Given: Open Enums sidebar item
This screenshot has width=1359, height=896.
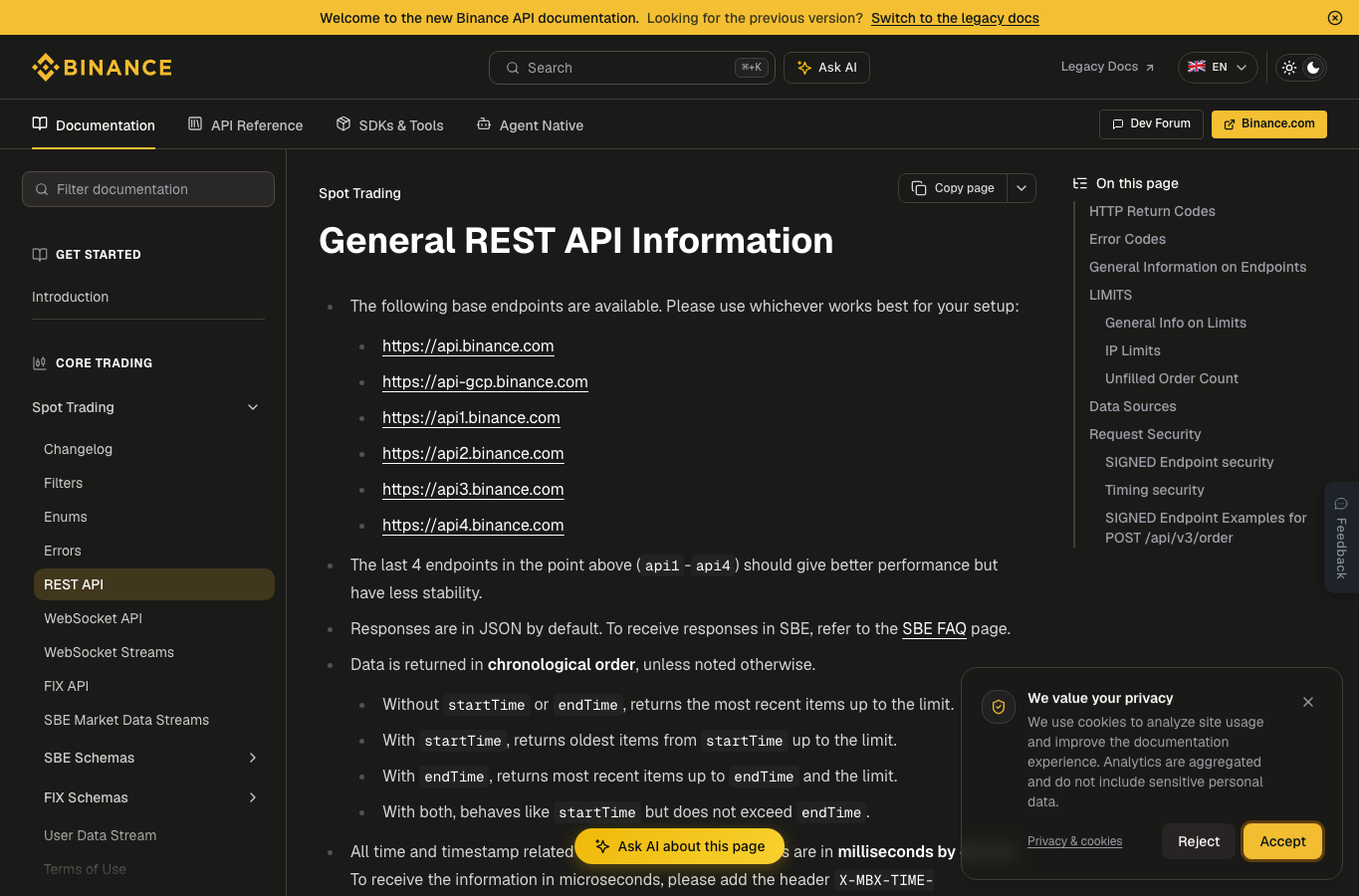Looking at the screenshot, I should tap(66, 517).
